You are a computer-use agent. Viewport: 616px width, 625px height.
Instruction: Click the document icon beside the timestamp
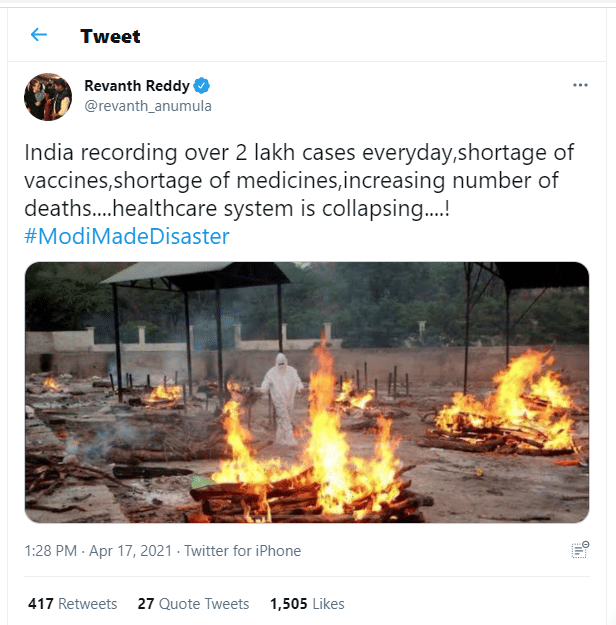coord(579,550)
